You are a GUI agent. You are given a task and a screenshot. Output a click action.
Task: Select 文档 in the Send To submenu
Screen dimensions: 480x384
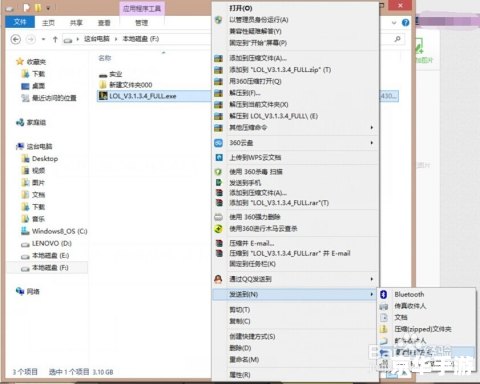pos(401,317)
